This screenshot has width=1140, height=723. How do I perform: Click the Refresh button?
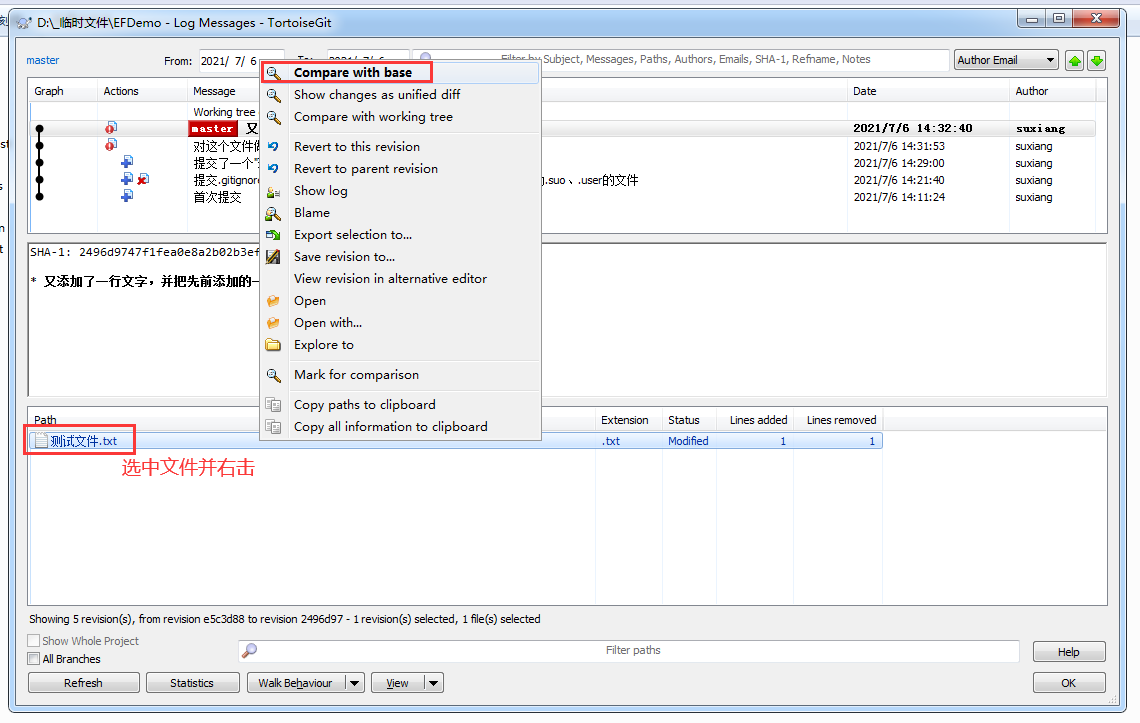coord(83,683)
